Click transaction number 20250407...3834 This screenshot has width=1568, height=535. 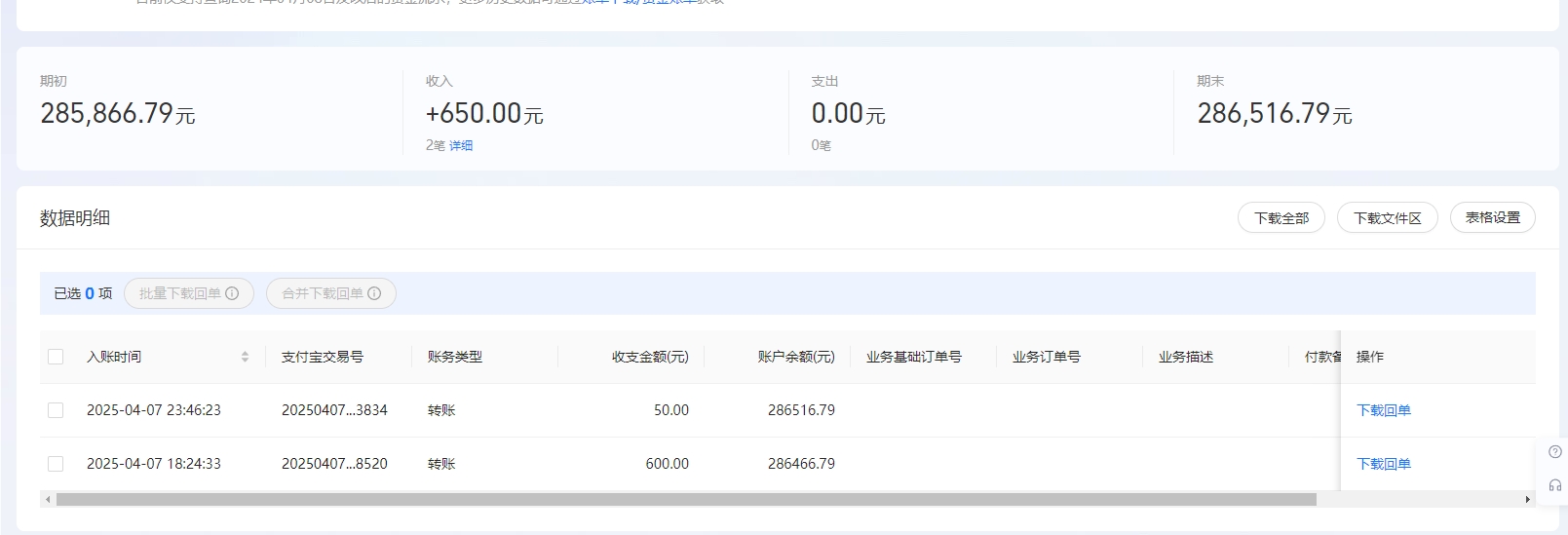(334, 410)
